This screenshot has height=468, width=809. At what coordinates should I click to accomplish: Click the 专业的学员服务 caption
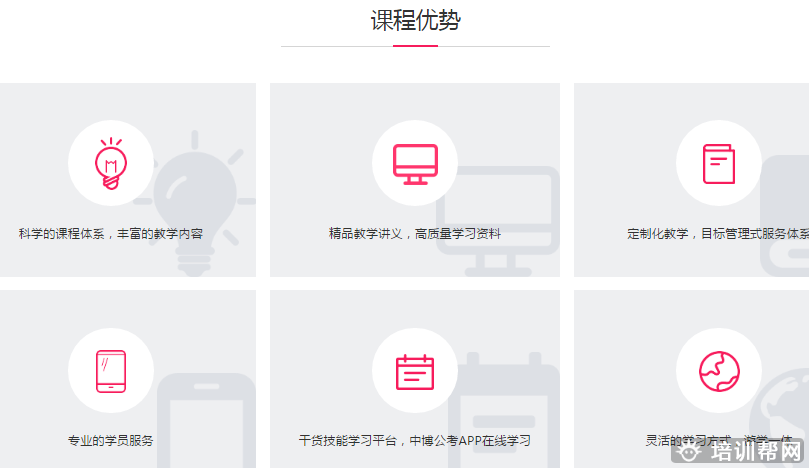pos(110,440)
